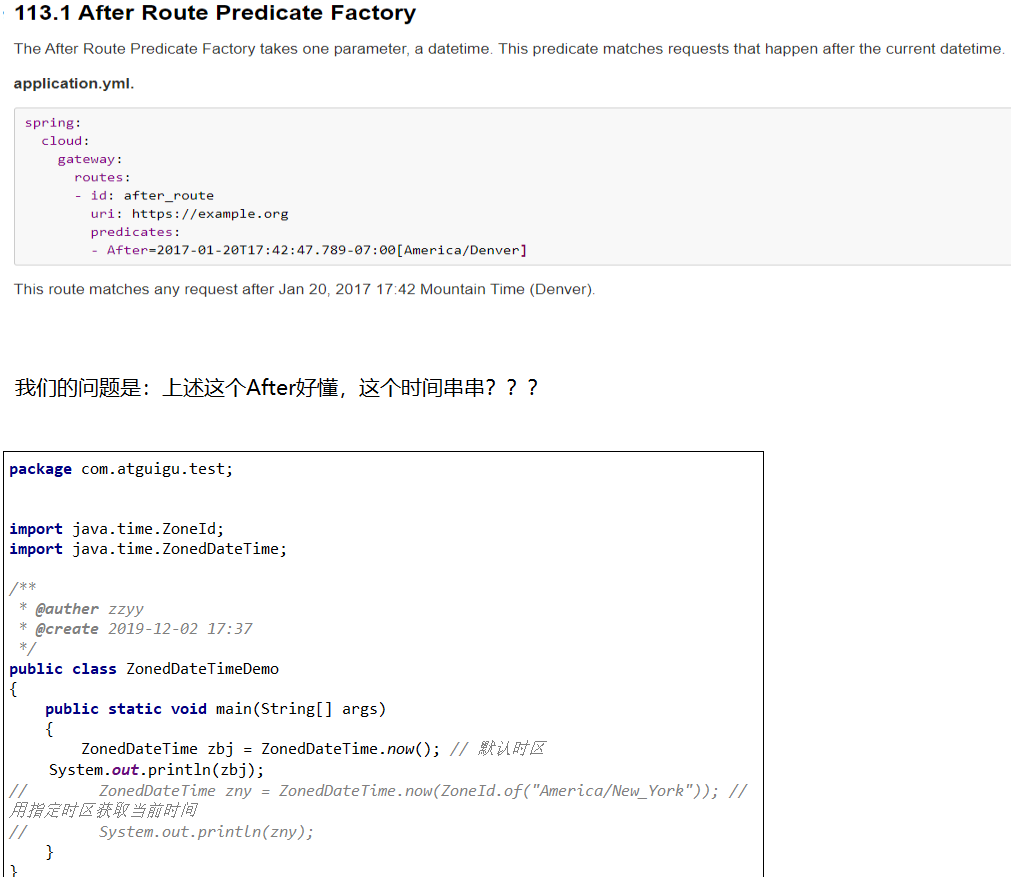1011x877 pixels.
Task: Click the 'After=2017-01-20T17:42:47.789-07:00' predicate line
Action: (x=309, y=250)
